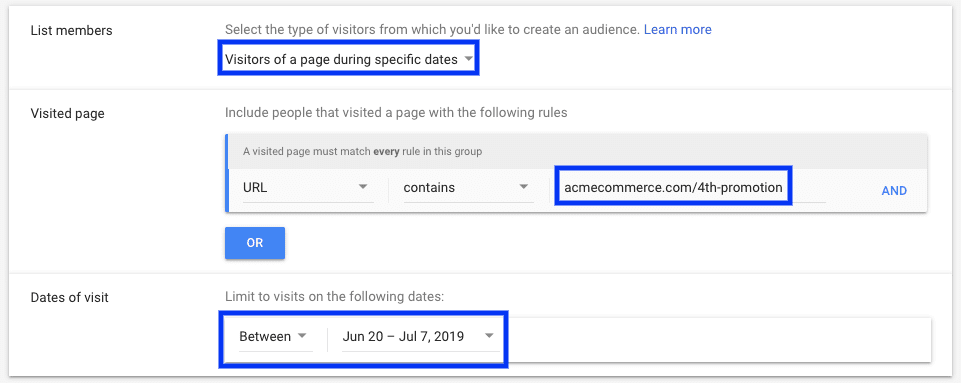The image size is (961, 383).
Task: Open the 'Jun 20 – Jul 7, 2019' date range picker
Action: [420, 336]
